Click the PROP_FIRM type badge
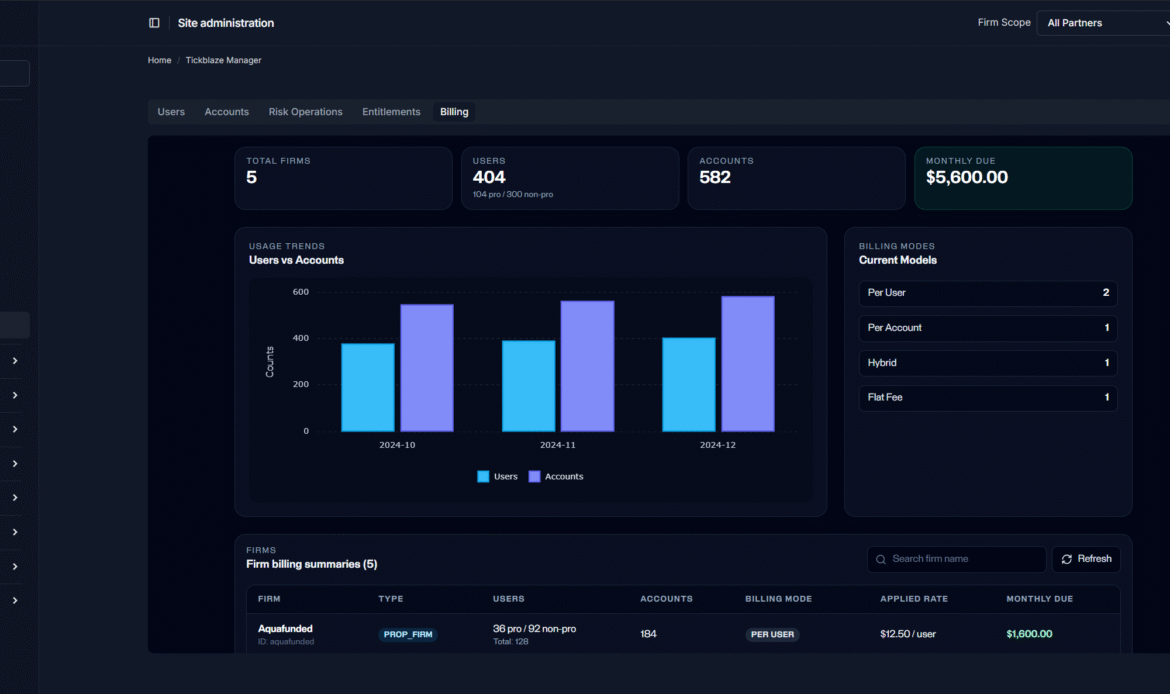The image size is (1170, 694). [408, 635]
